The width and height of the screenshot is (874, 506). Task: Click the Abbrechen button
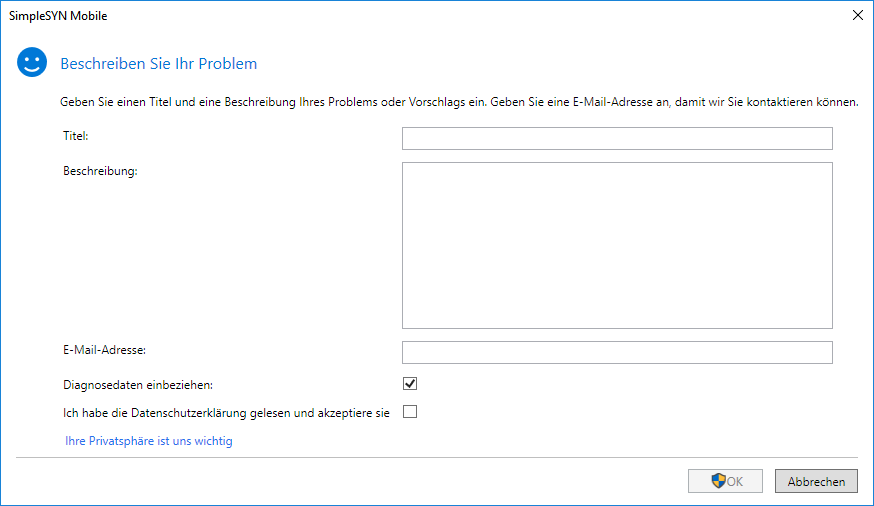click(x=816, y=481)
